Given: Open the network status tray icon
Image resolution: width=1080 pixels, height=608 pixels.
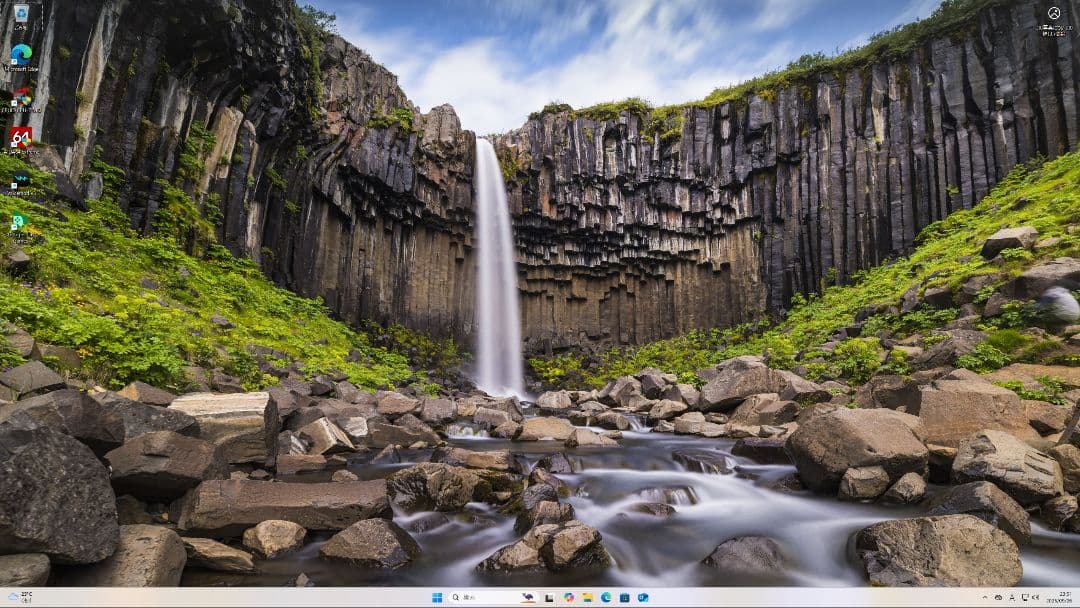Looking at the screenshot, I should (1023, 597).
